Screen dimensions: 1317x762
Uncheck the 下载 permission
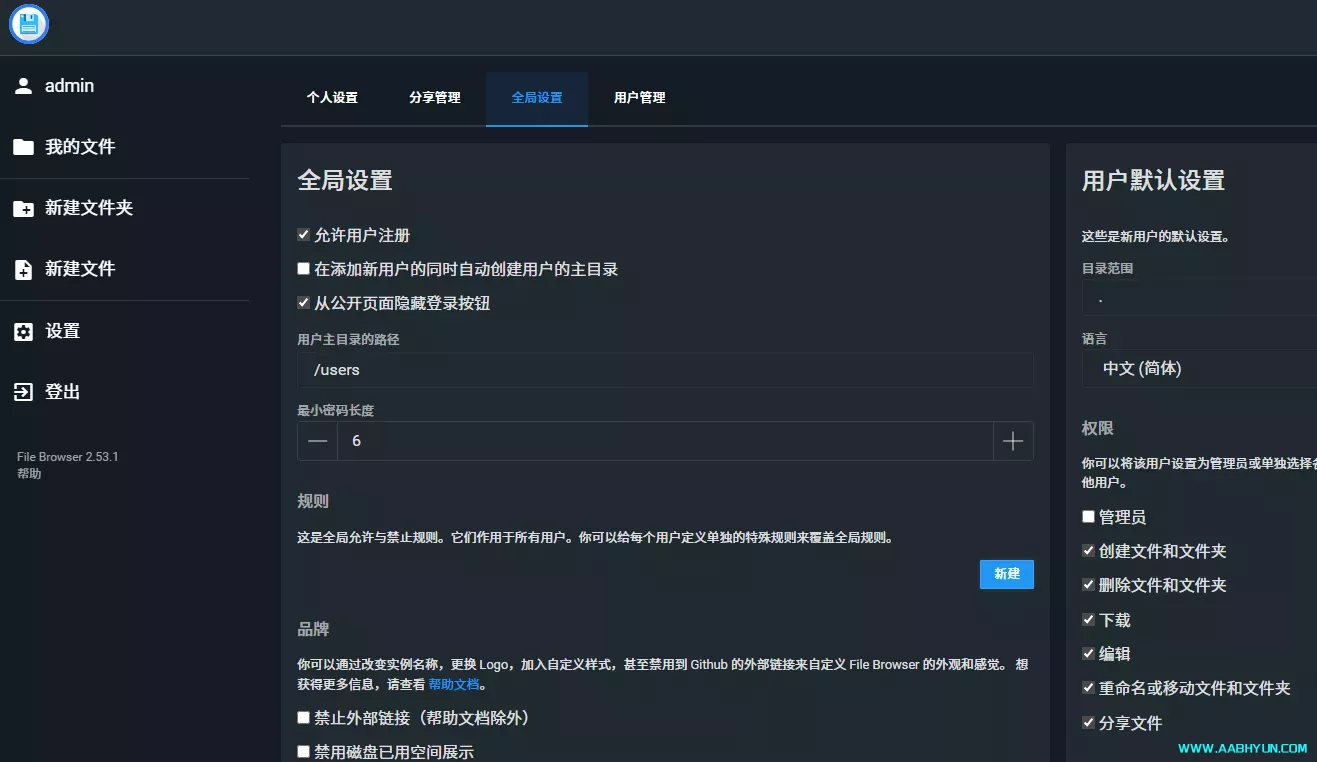[1087, 619]
